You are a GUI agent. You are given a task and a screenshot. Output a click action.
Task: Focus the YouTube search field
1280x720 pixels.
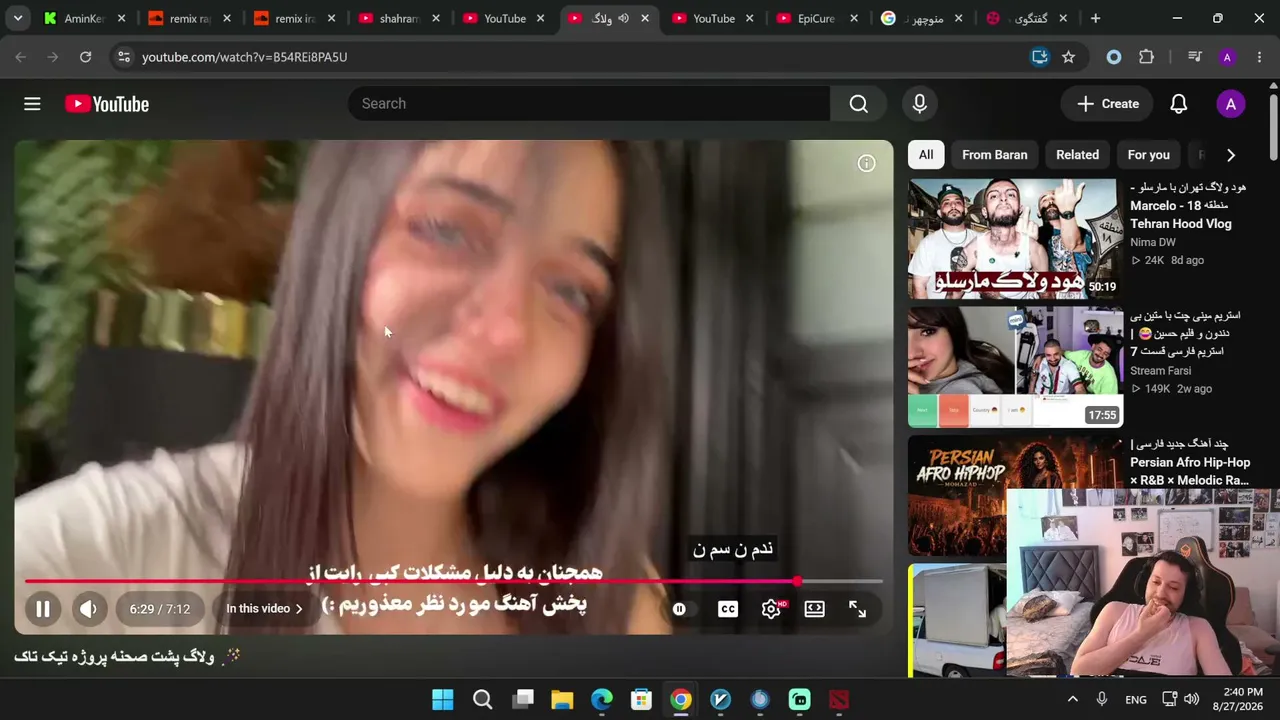[x=589, y=104]
